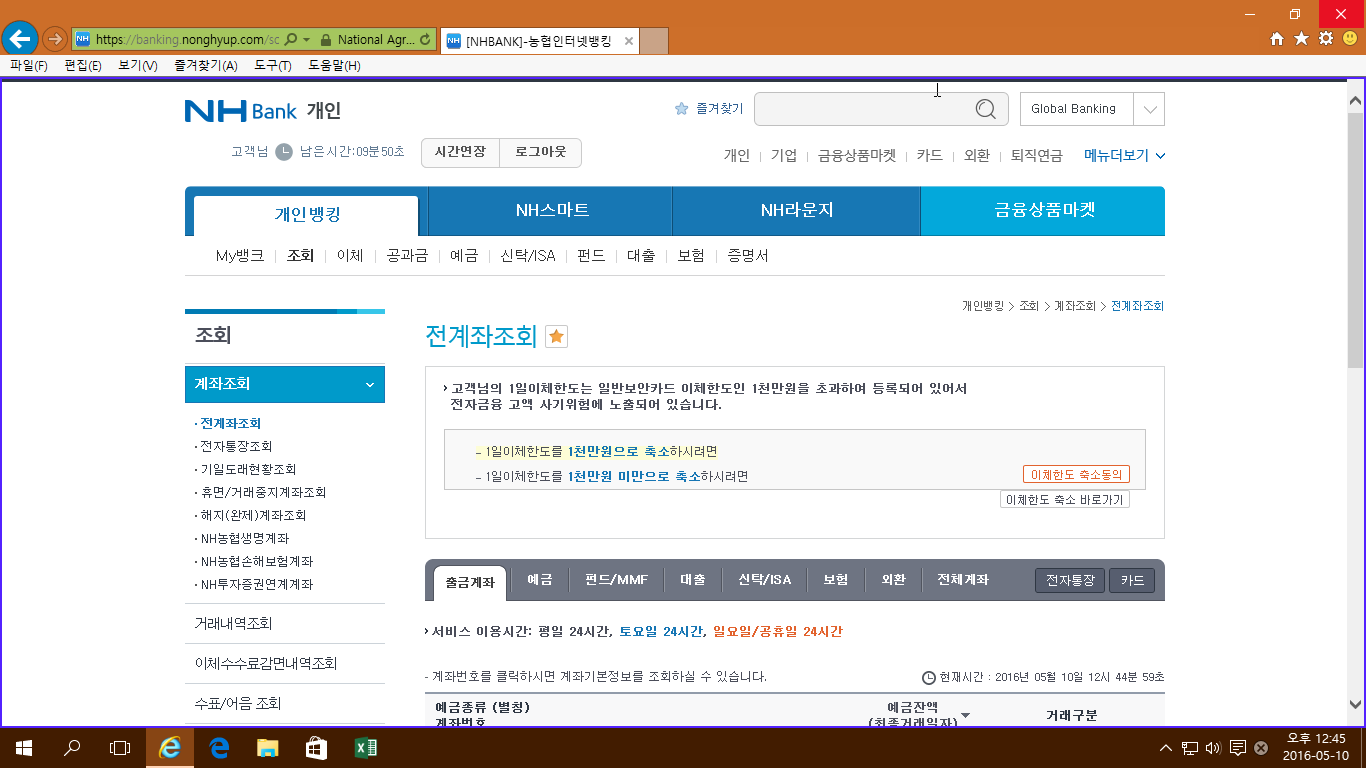The height and width of the screenshot is (768, 1366).
Task: Open Internet Explorer from the taskbar
Action: [x=170, y=747]
